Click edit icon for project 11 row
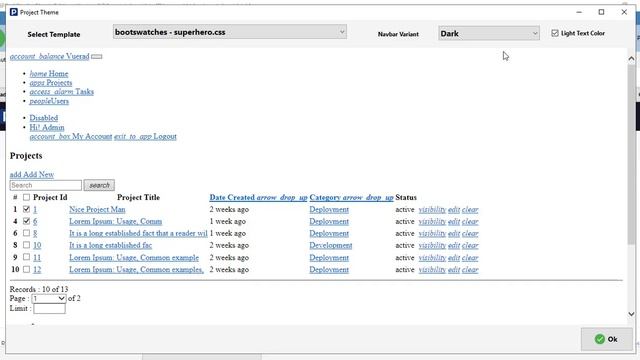The width and height of the screenshot is (640, 360). point(454,258)
